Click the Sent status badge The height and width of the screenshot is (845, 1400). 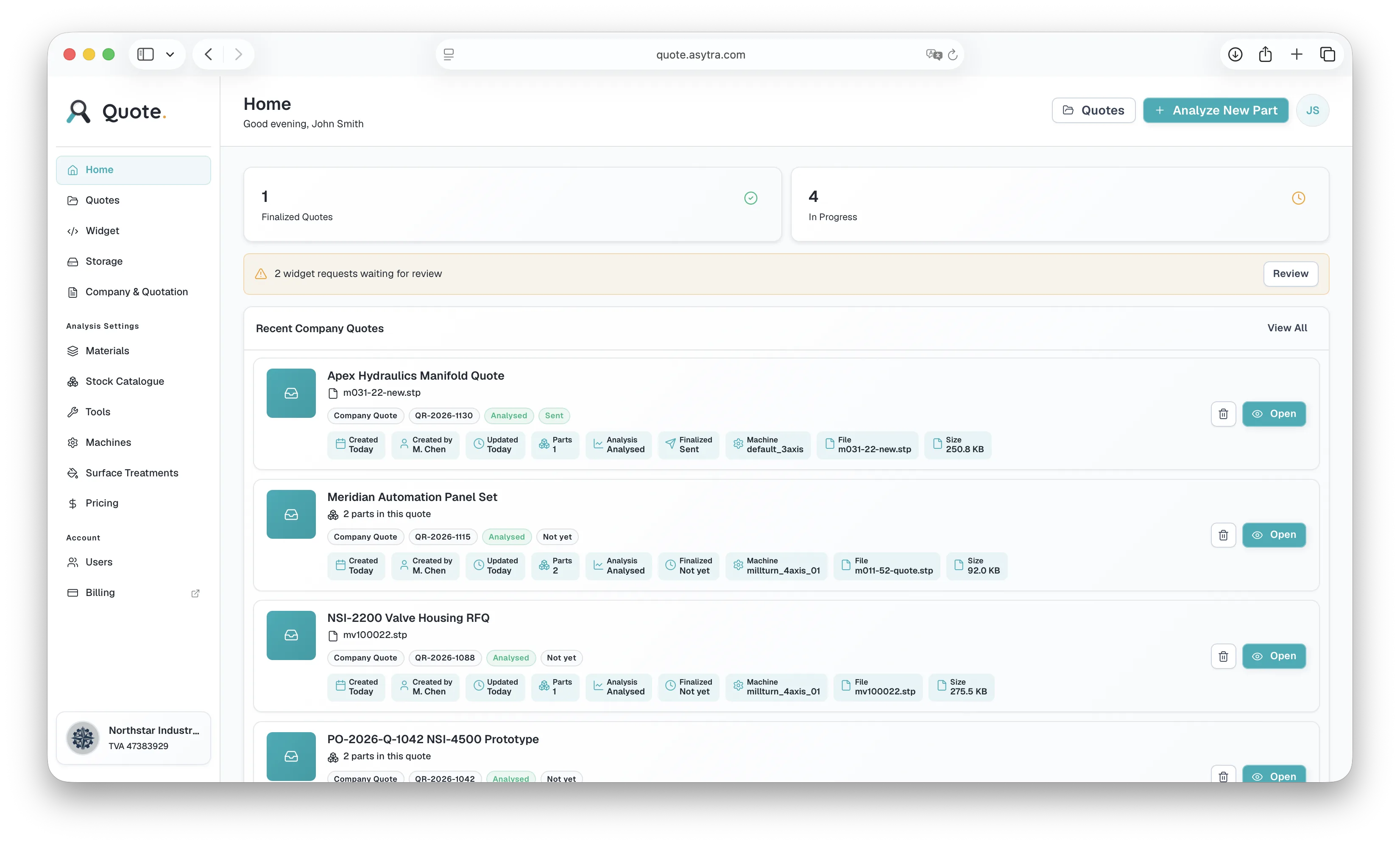coord(553,416)
